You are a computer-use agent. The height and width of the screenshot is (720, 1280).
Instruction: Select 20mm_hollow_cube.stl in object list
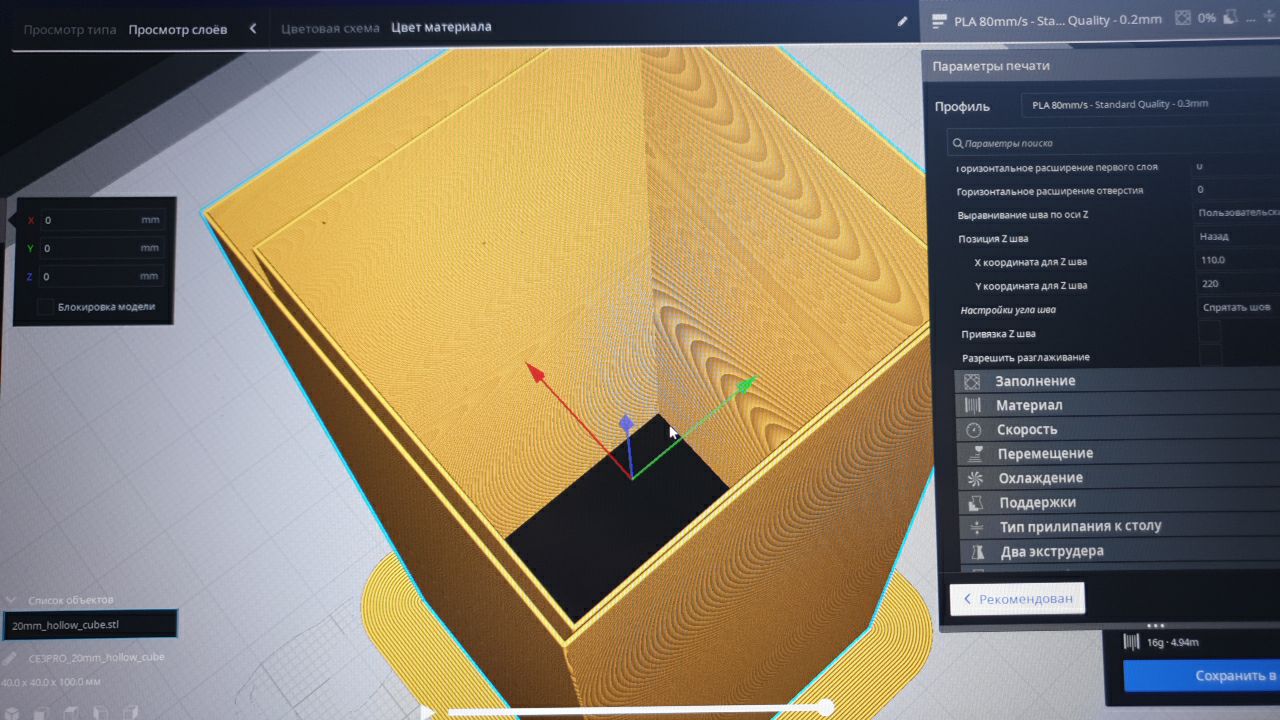90,625
